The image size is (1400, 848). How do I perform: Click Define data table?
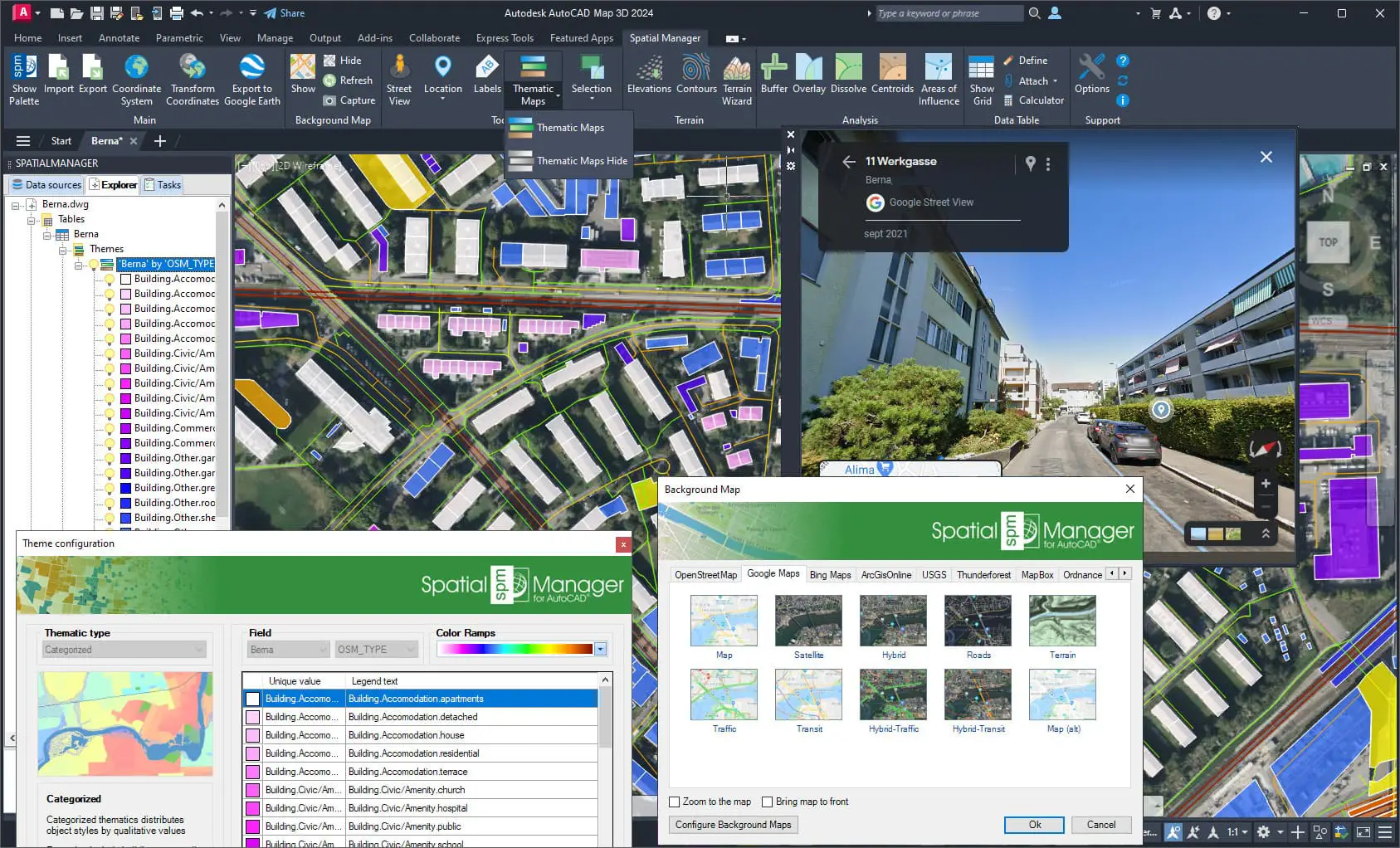1025,61
